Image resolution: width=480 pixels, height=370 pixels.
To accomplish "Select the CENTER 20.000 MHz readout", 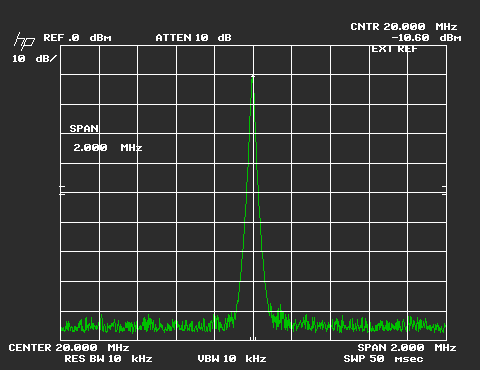I will pyautogui.click(x=69, y=348).
